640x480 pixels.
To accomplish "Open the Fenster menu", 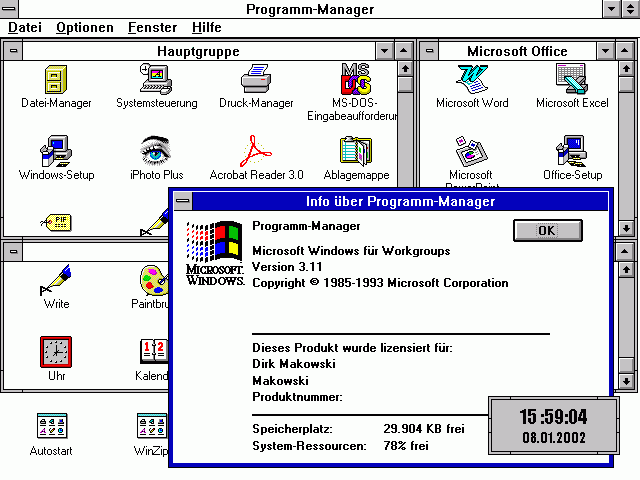I will point(153,28).
